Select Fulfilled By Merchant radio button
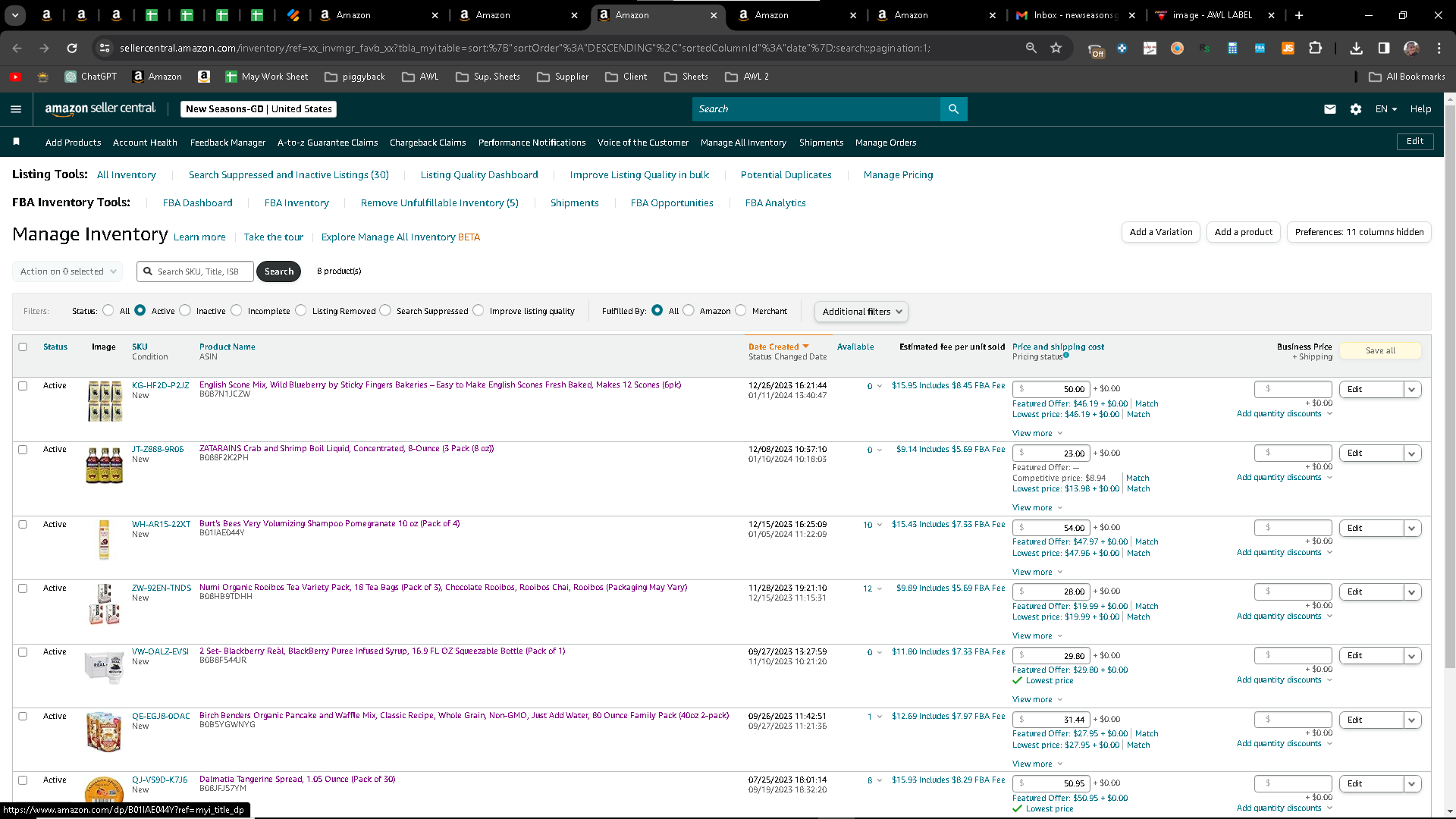Screen dimensions: 1456x819 pos(741,310)
